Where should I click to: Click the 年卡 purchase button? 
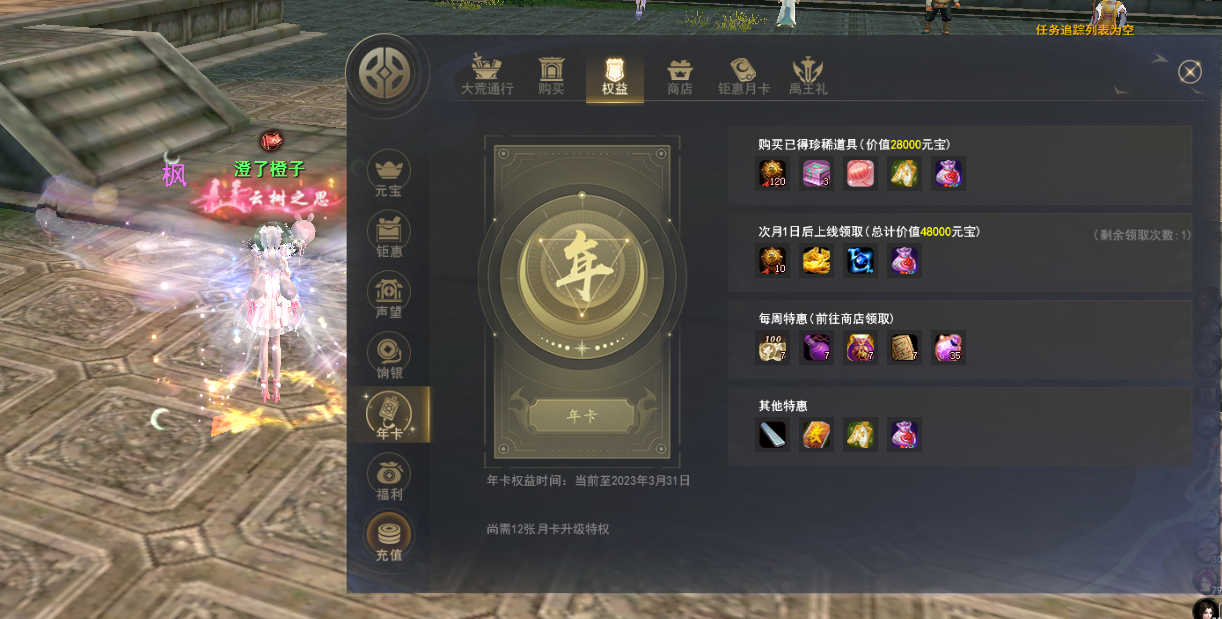coord(582,416)
